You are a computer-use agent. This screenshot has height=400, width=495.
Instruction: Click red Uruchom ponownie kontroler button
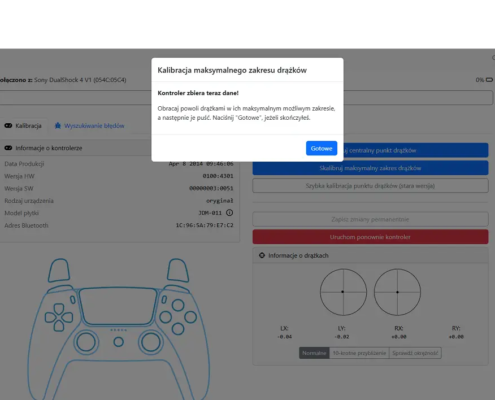370,237
